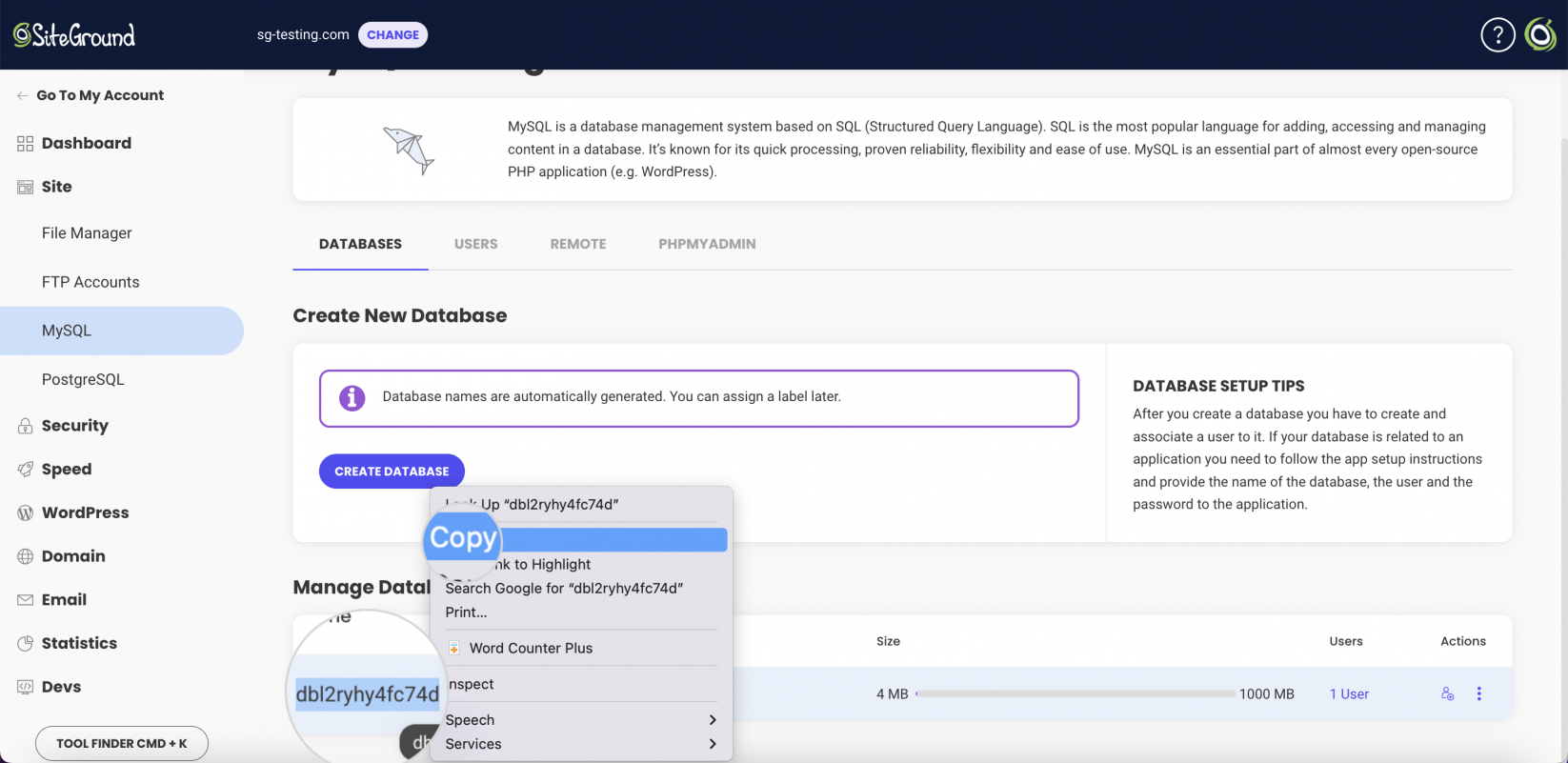1568x763 pixels.
Task: Click the 1 User link
Action: tap(1349, 694)
